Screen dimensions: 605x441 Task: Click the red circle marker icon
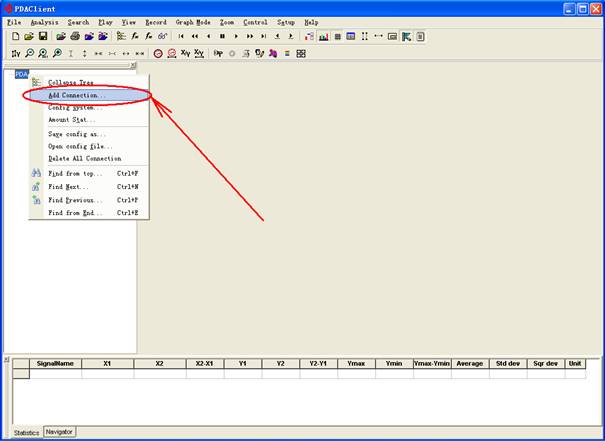pyautogui.click(x=158, y=52)
